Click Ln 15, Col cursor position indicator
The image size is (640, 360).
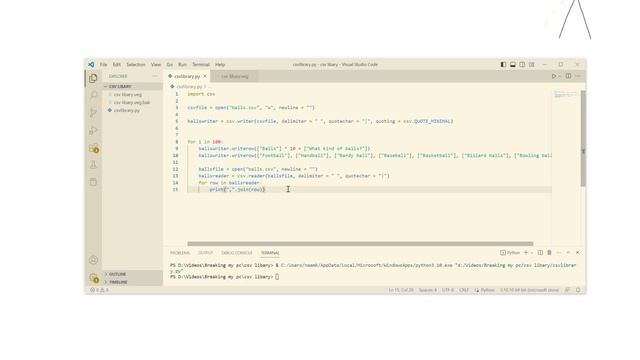(401, 290)
